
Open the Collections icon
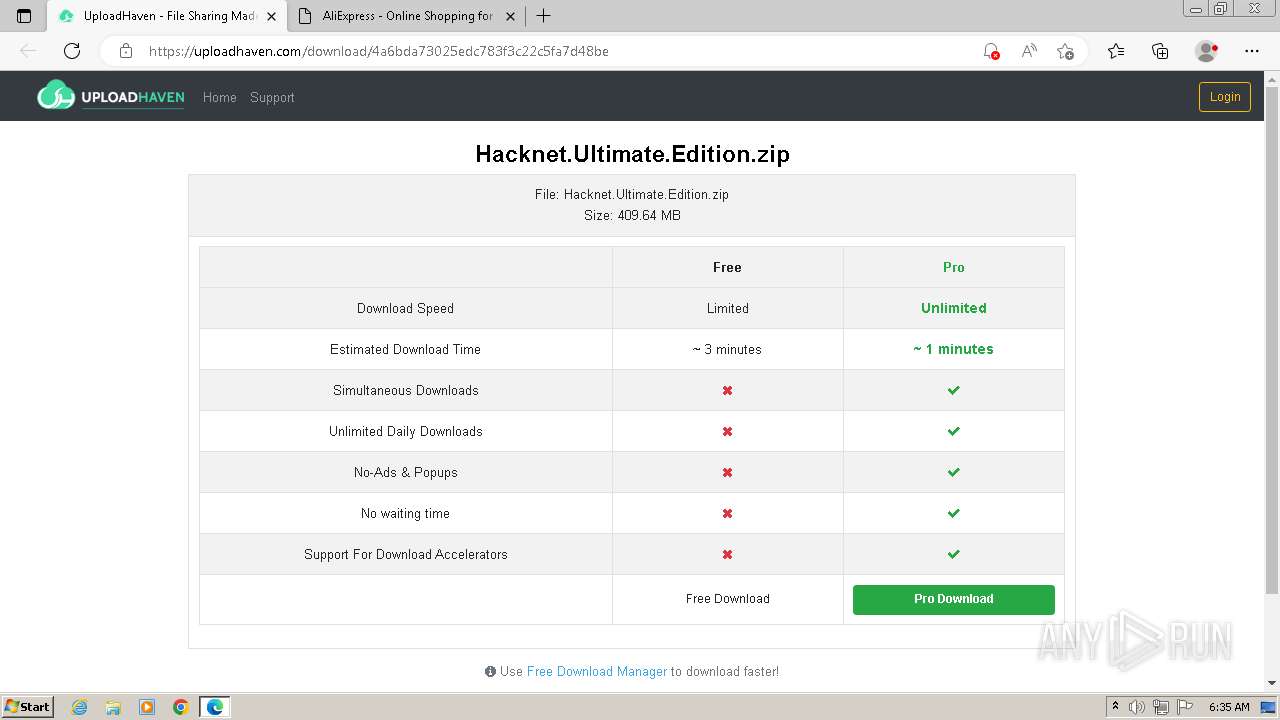pos(1160,51)
